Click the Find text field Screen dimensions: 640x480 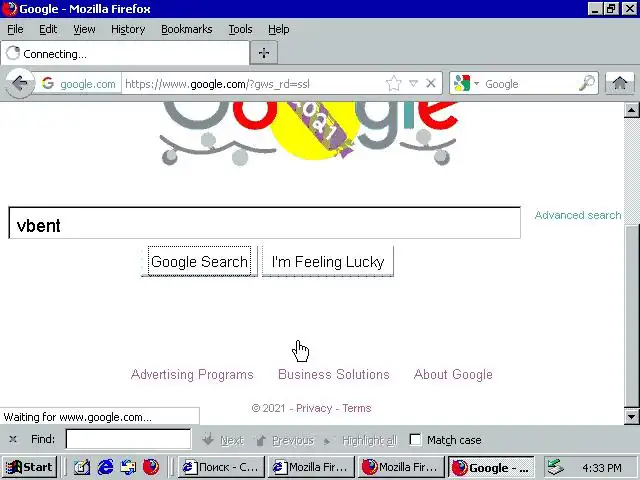(128, 439)
